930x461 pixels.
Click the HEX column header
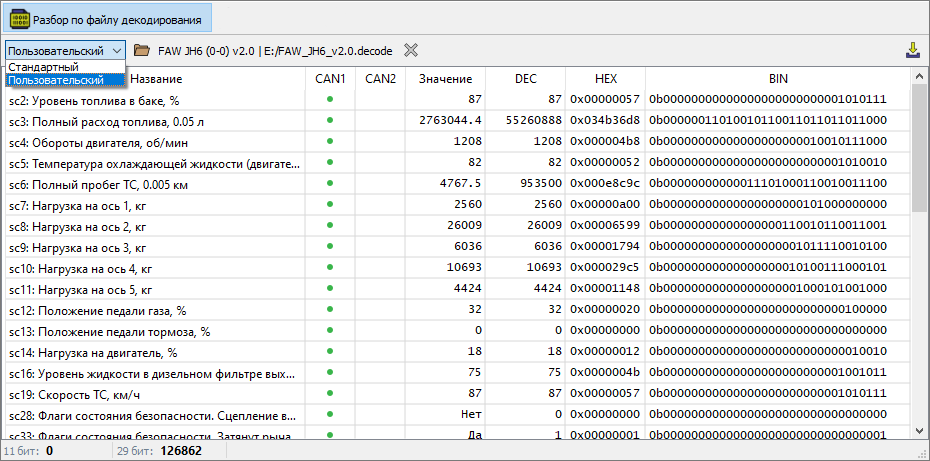tap(605, 78)
